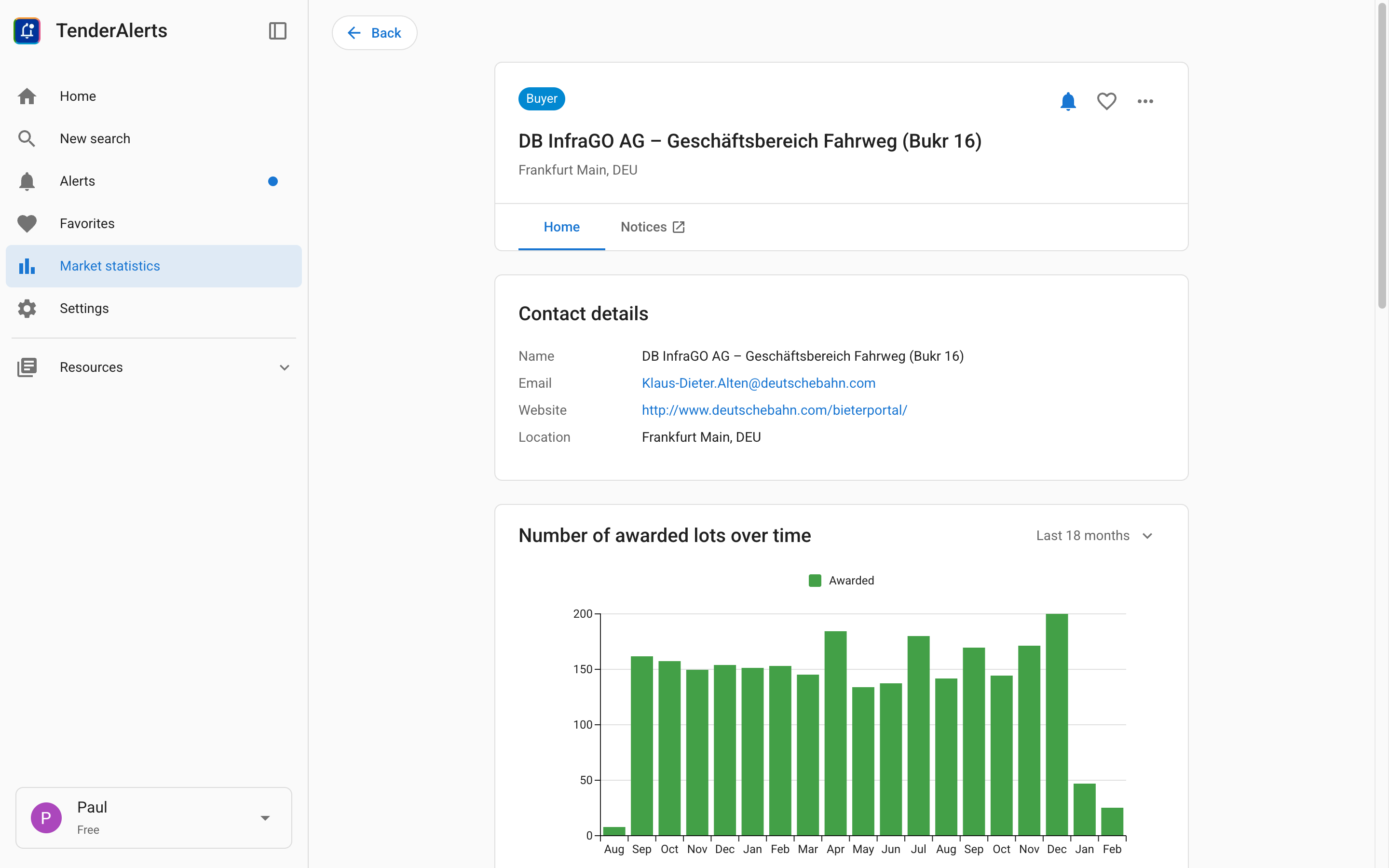Open Settings via the gear icon
This screenshot has height=868, width=1389.
pos(27,308)
